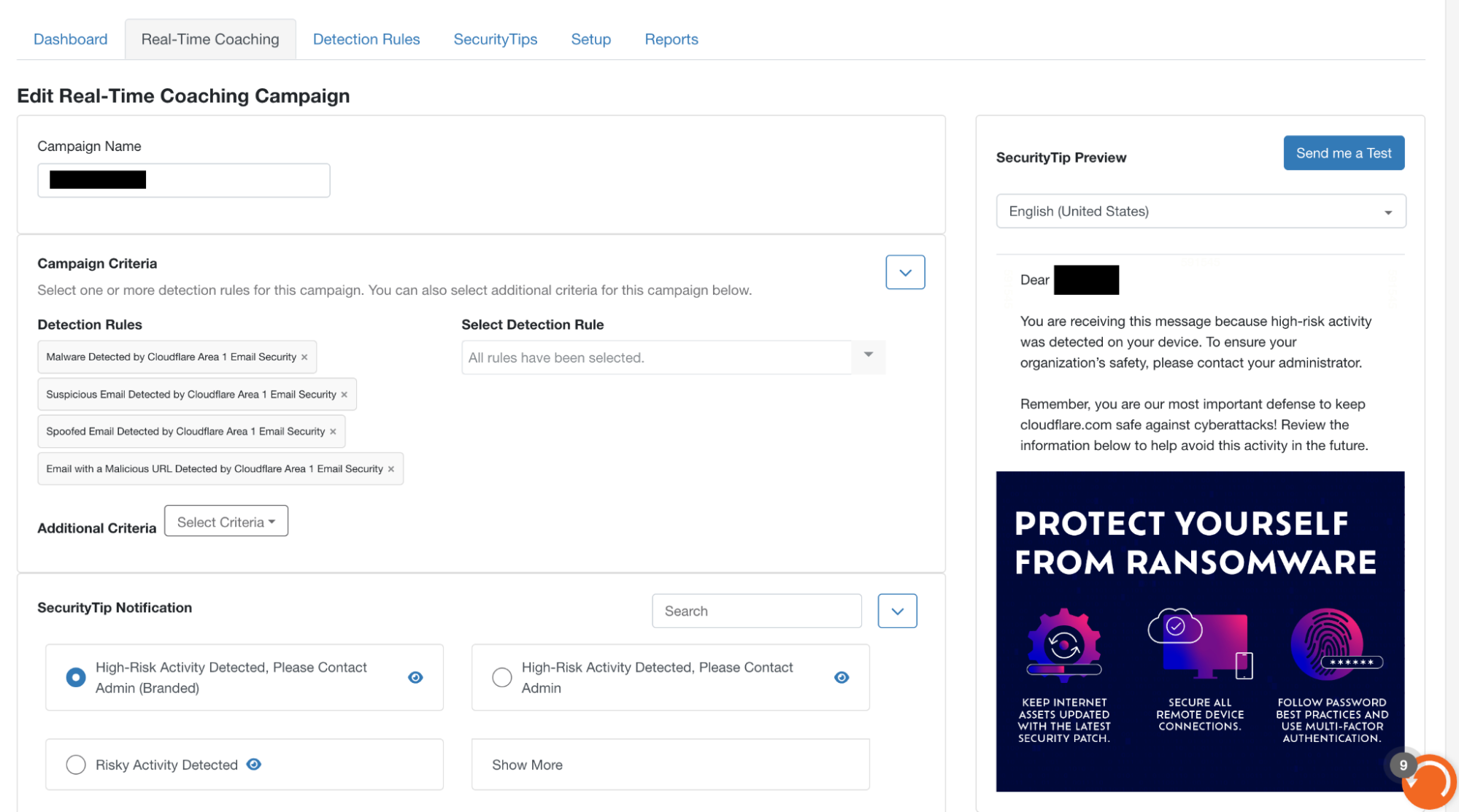Select High-Risk Activity Detected (Branded) radio

coord(76,677)
